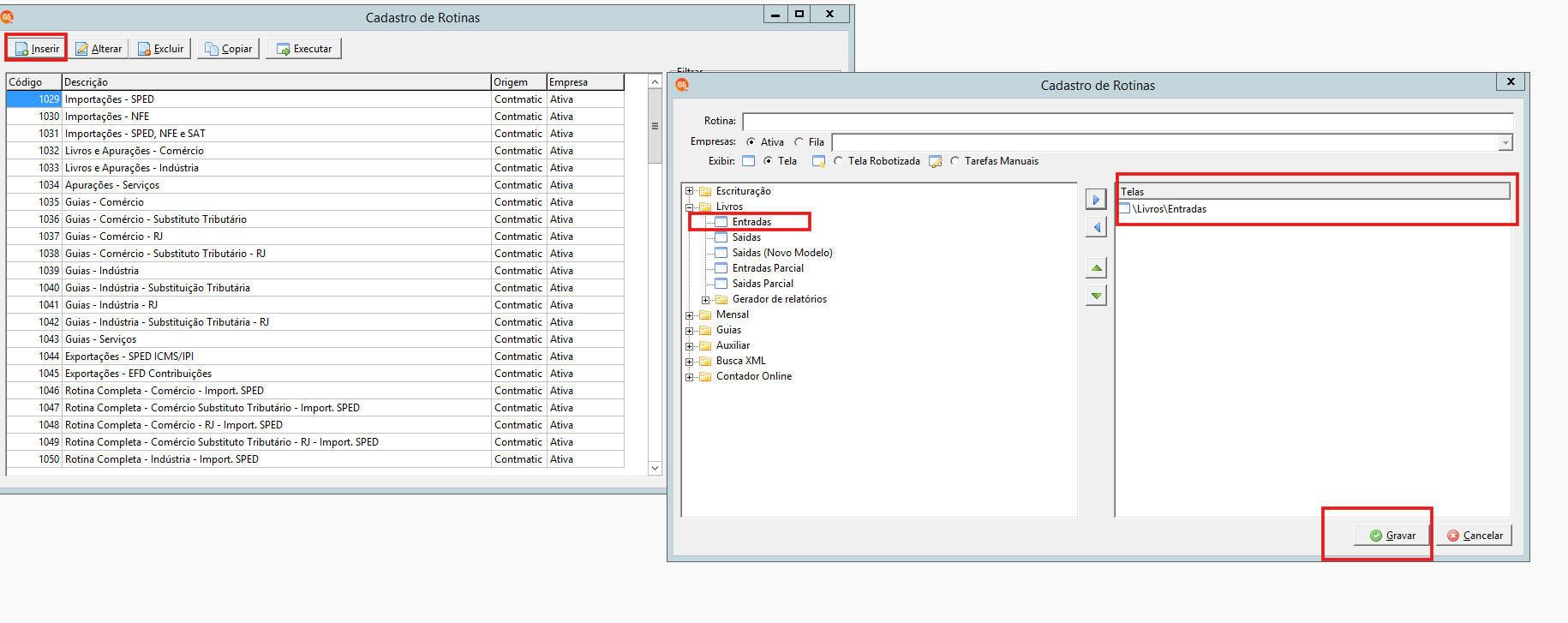Choose the Tela Robotizada display option

click(x=838, y=161)
